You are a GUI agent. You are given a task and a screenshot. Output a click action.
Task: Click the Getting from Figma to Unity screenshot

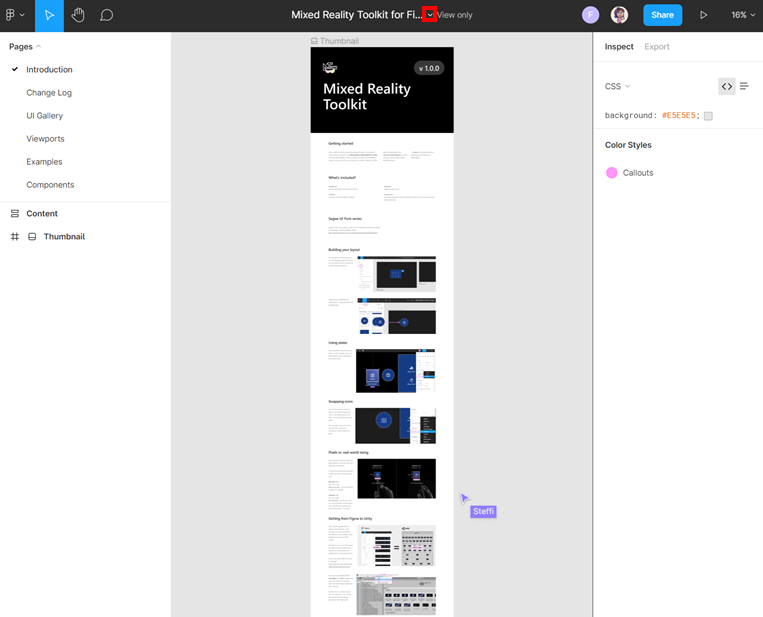coord(397,545)
